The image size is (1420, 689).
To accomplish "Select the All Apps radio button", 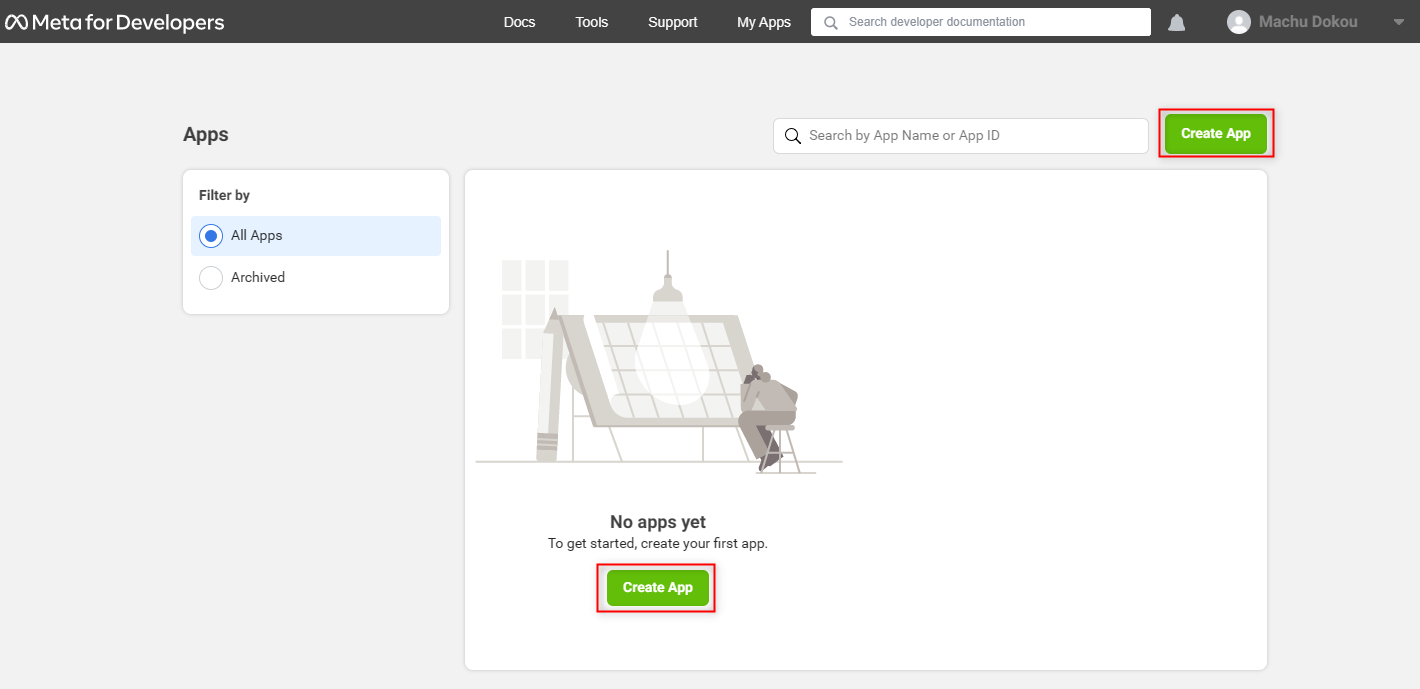I will tap(211, 236).
